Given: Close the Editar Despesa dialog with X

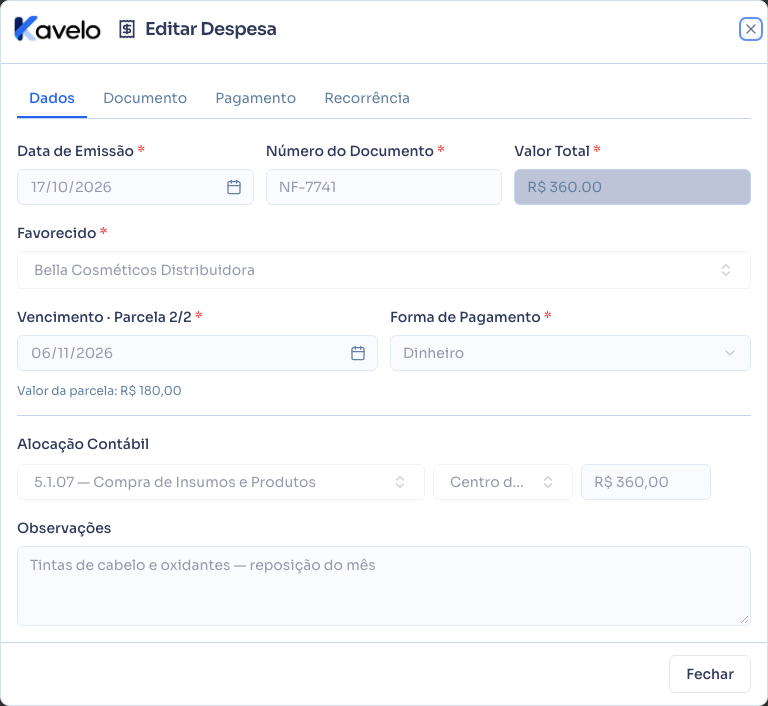Looking at the screenshot, I should tap(750, 29).
